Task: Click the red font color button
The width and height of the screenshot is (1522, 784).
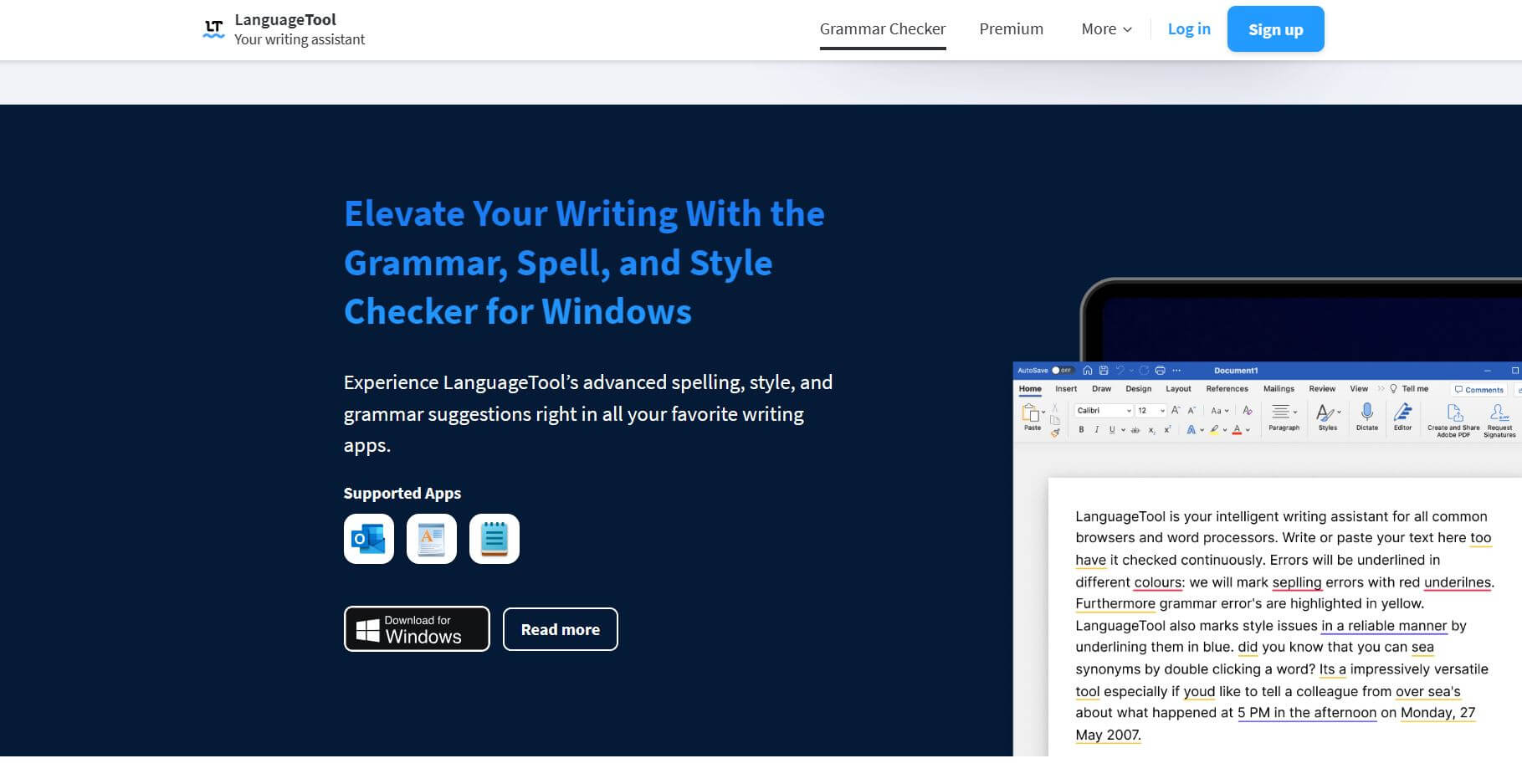Action: 1237,430
